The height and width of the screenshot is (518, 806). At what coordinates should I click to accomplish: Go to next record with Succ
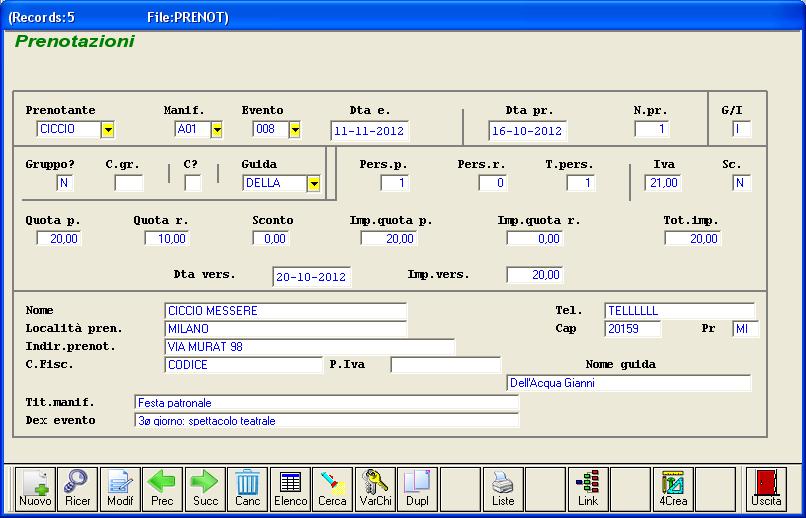[x=205, y=489]
